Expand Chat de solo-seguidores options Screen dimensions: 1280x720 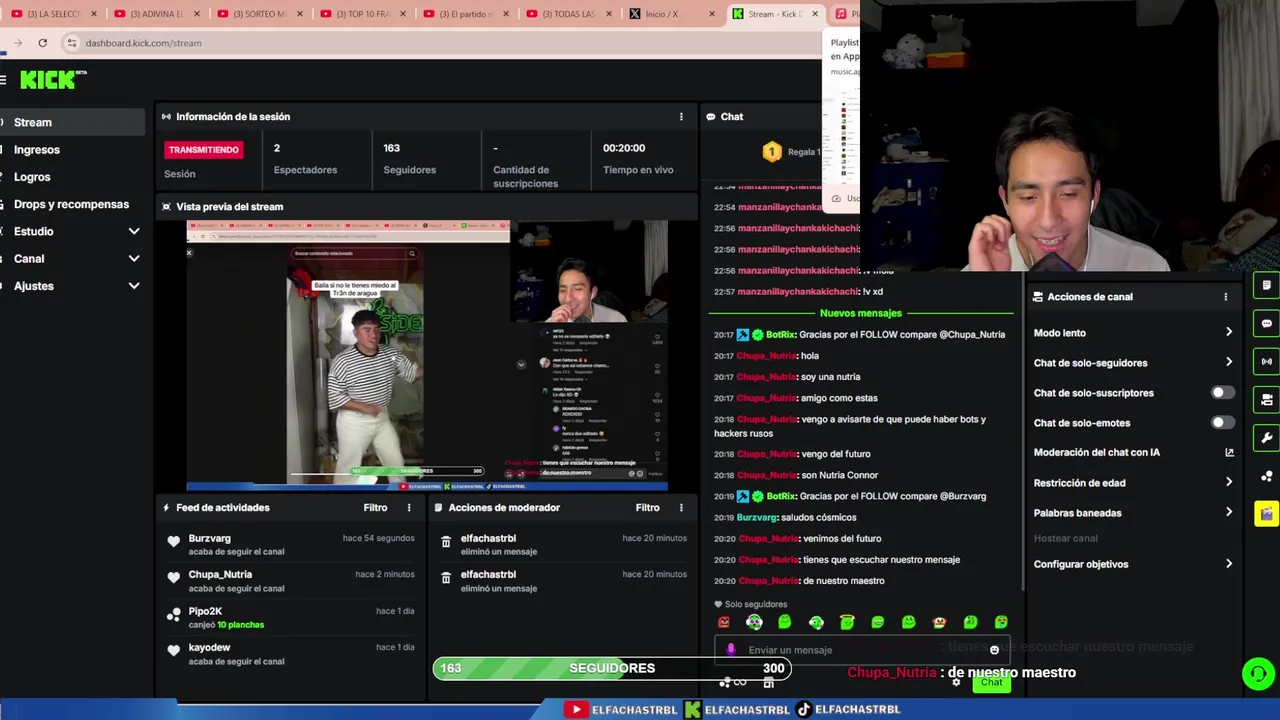(1229, 363)
